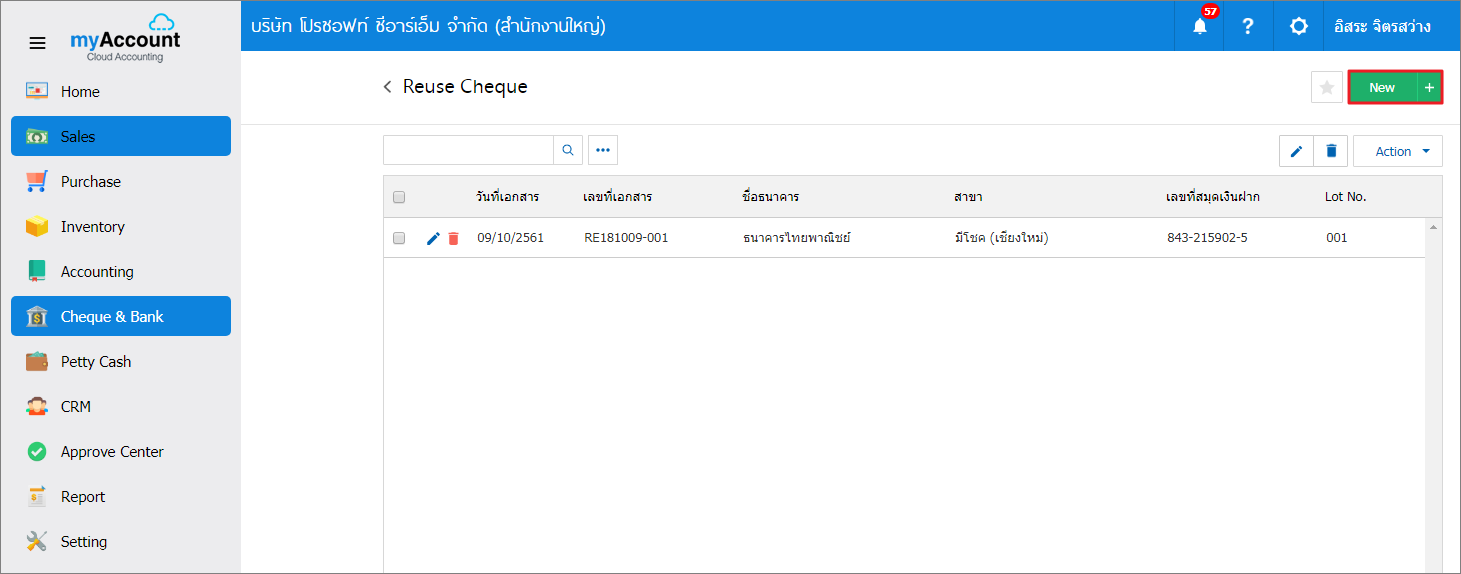Sort by ชื่อธนาคาร column header
Screen dimensions: 1461x574
(771, 197)
